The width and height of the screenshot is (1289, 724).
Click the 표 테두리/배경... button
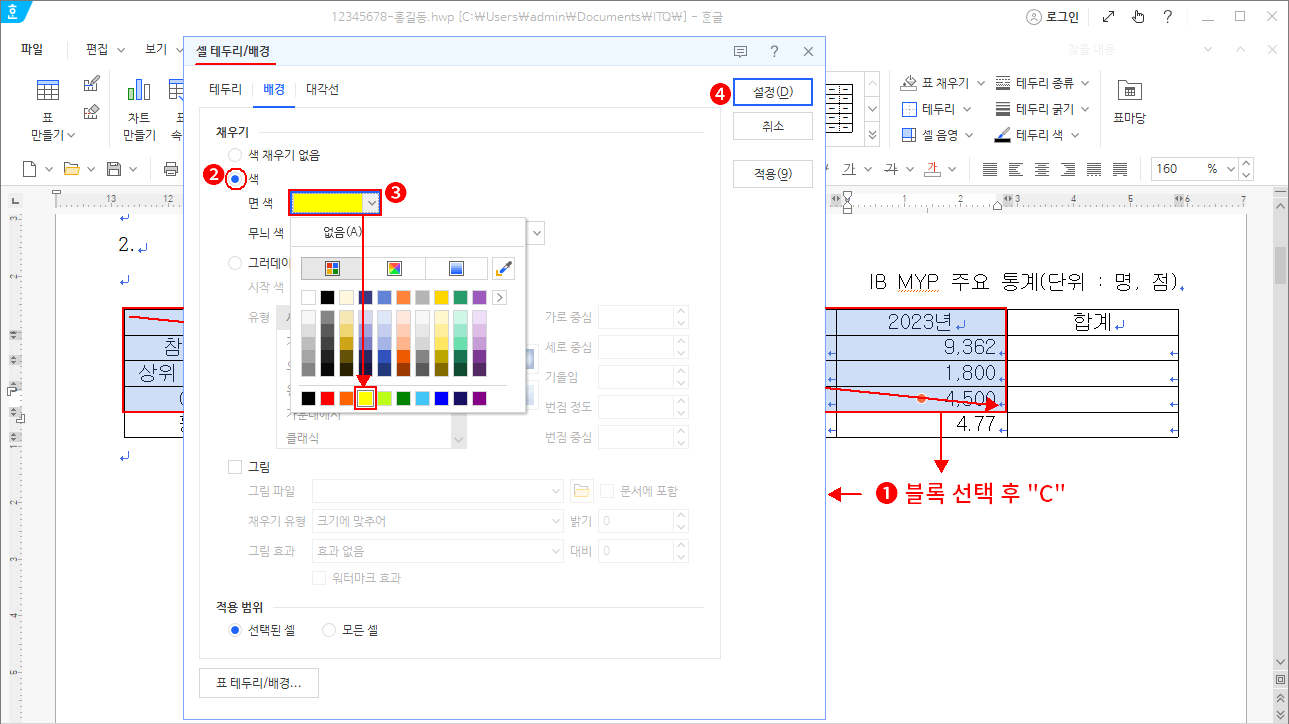click(x=258, y=682)
